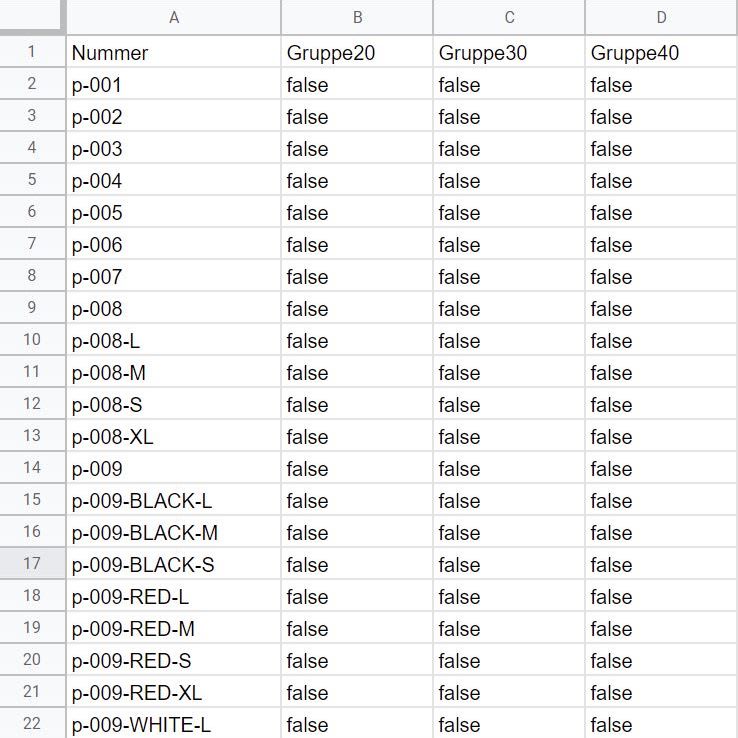Select cell p-002

(x=174, y=116)
